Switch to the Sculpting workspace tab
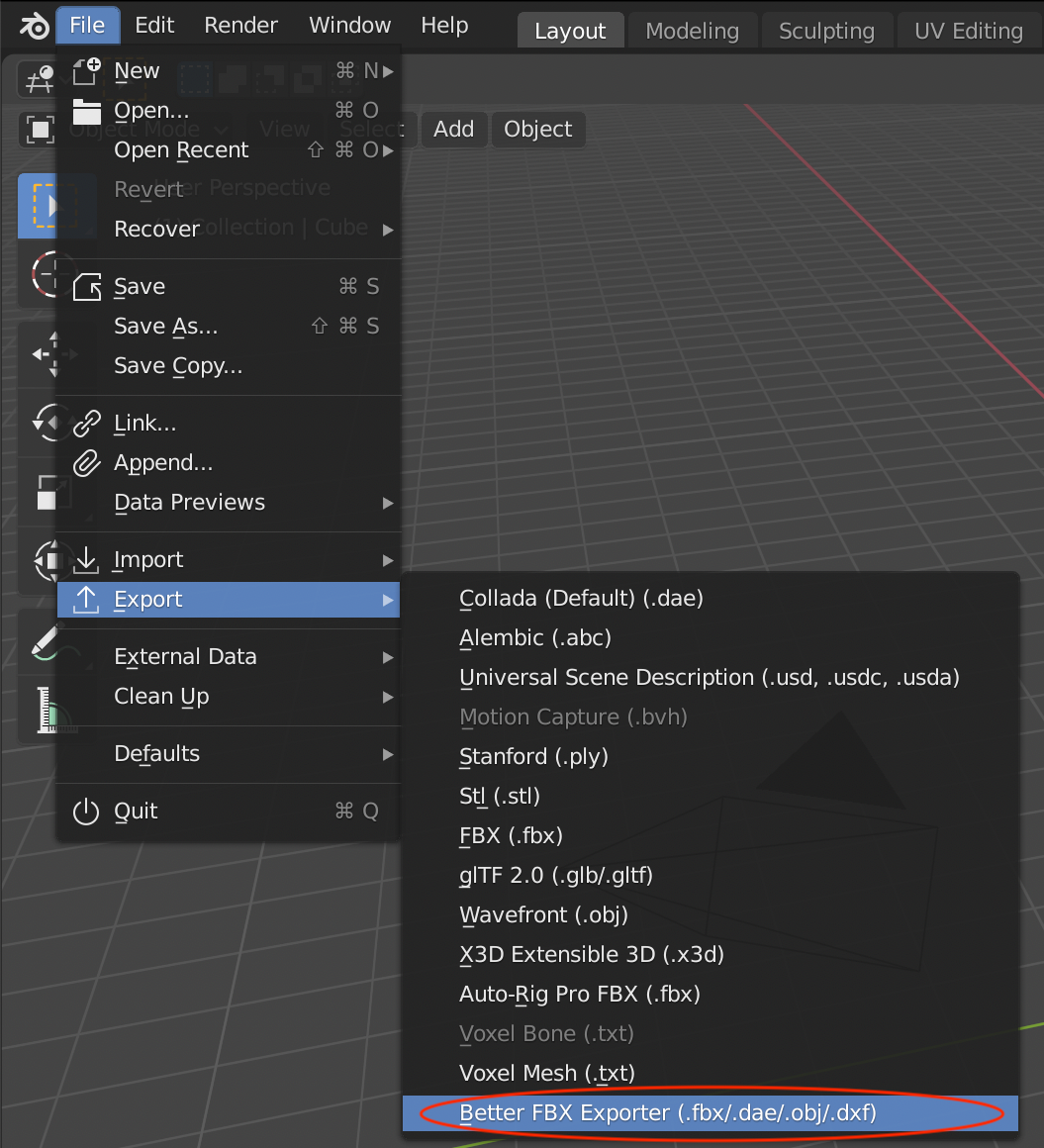Viewport: 1044px width, 1148px height. tap(826, 31)
